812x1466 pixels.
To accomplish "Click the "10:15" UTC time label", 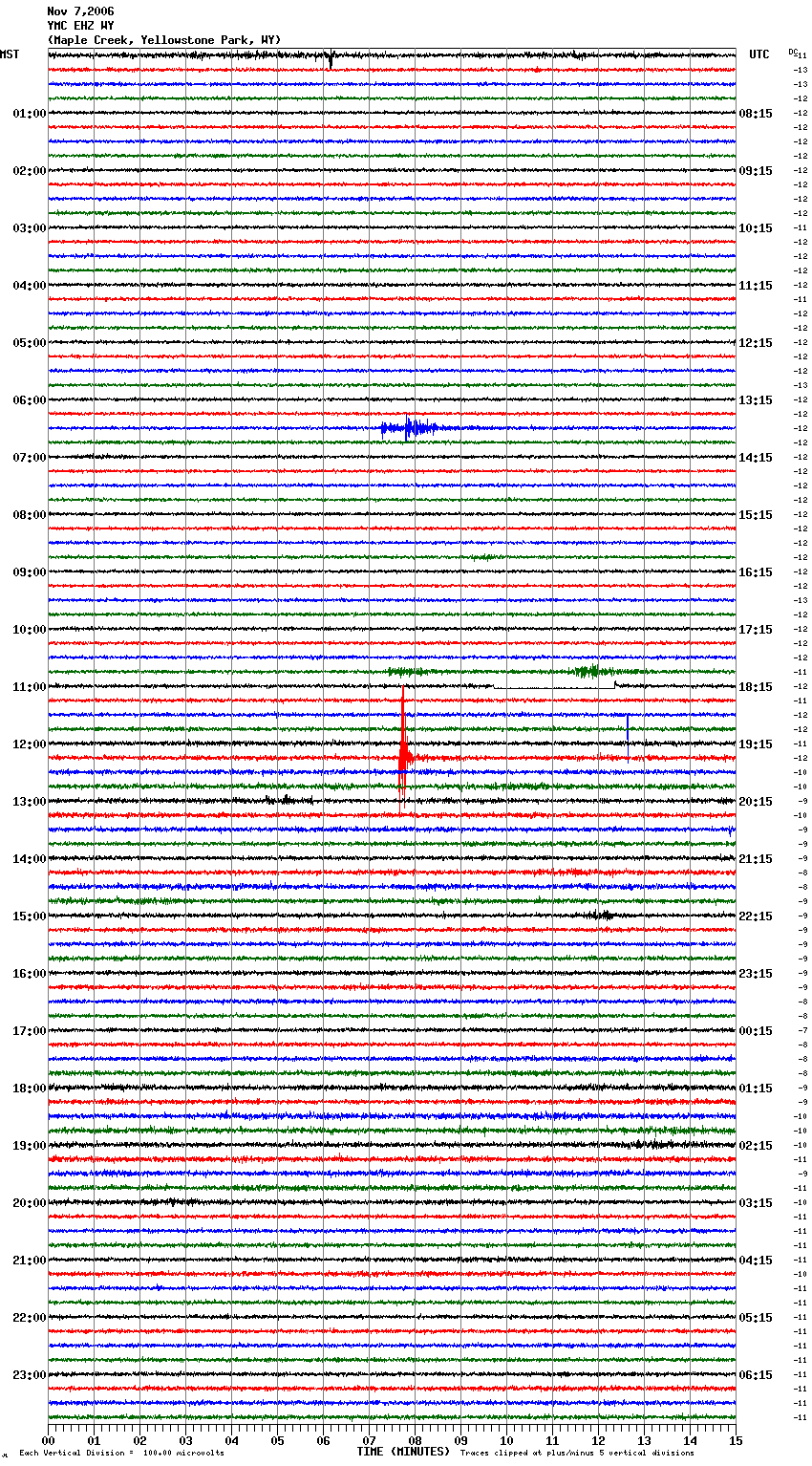I will click(756, 228).
